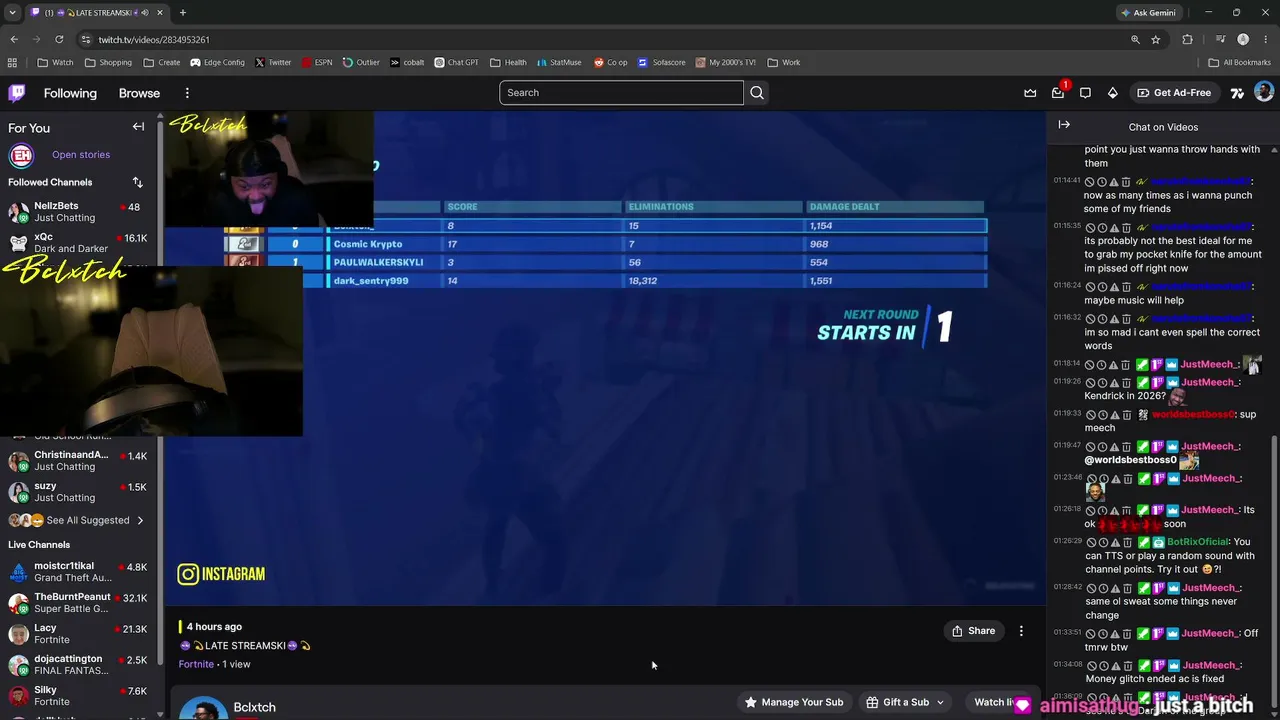Viewport: 1280px width, 720px height.
Task: Collapse the For You side navigation
Action: 138,127
